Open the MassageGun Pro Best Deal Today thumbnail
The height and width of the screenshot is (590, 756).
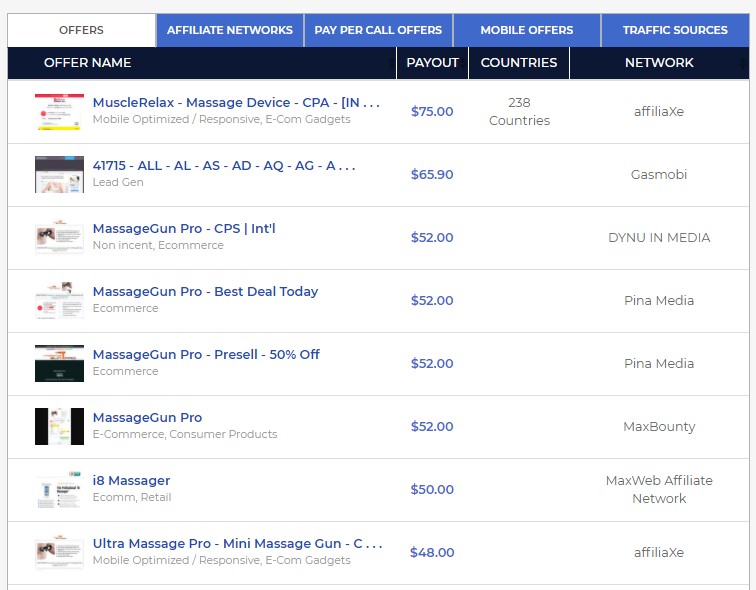point(59,300)
